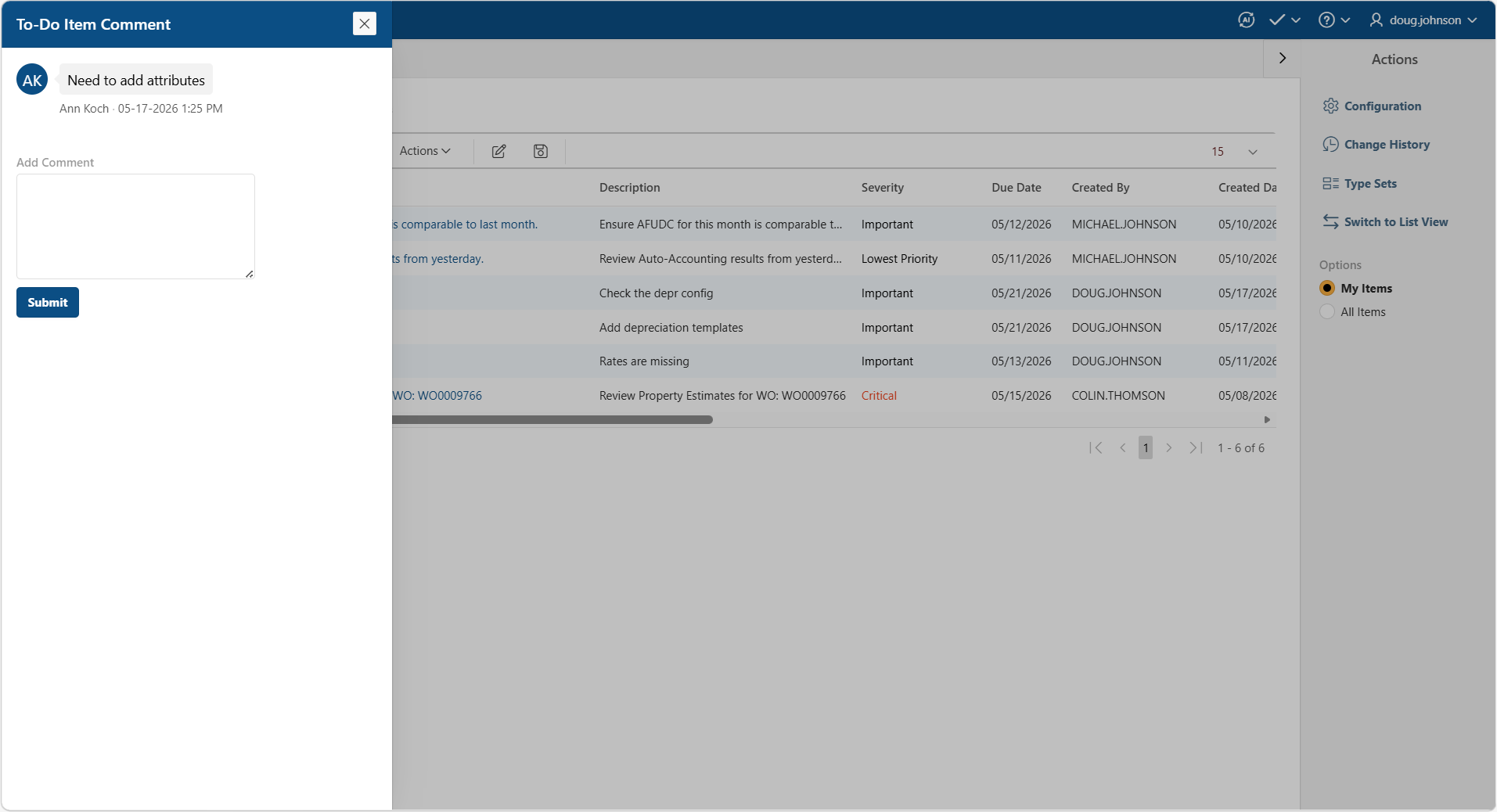This screenshot has width=1497, height=812.
Task: Select the My Items radio option
Action: click(x=1327, y=288)
